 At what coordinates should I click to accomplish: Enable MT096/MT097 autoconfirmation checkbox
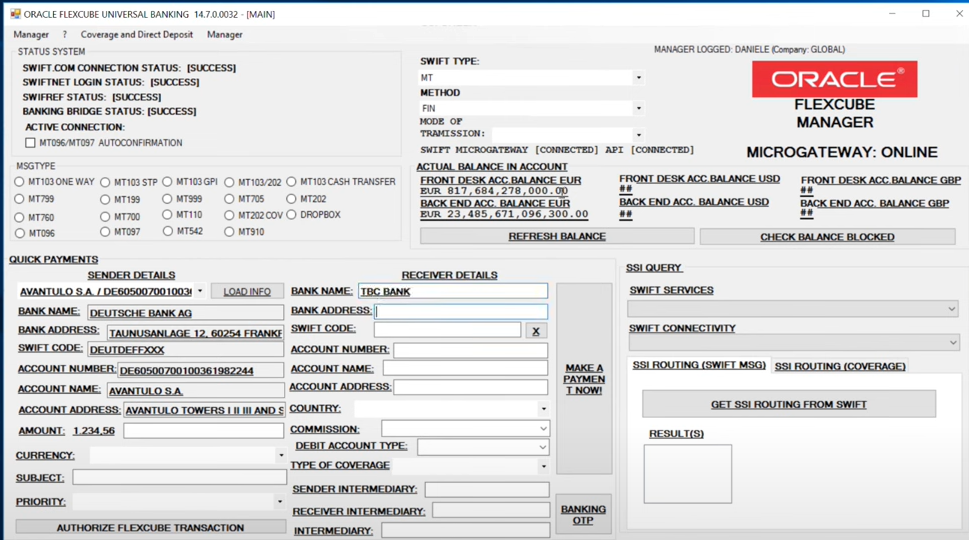tap(30, 143)
